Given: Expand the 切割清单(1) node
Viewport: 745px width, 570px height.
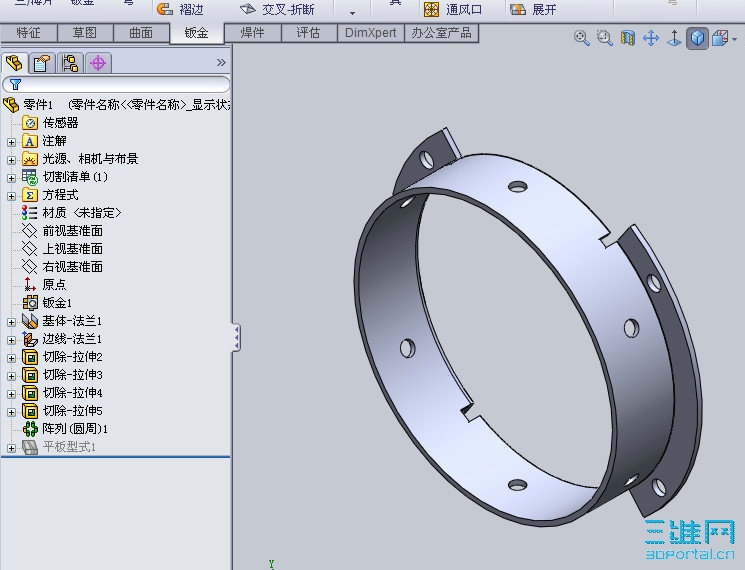Looking at the screenshot, I should [11, 178].
